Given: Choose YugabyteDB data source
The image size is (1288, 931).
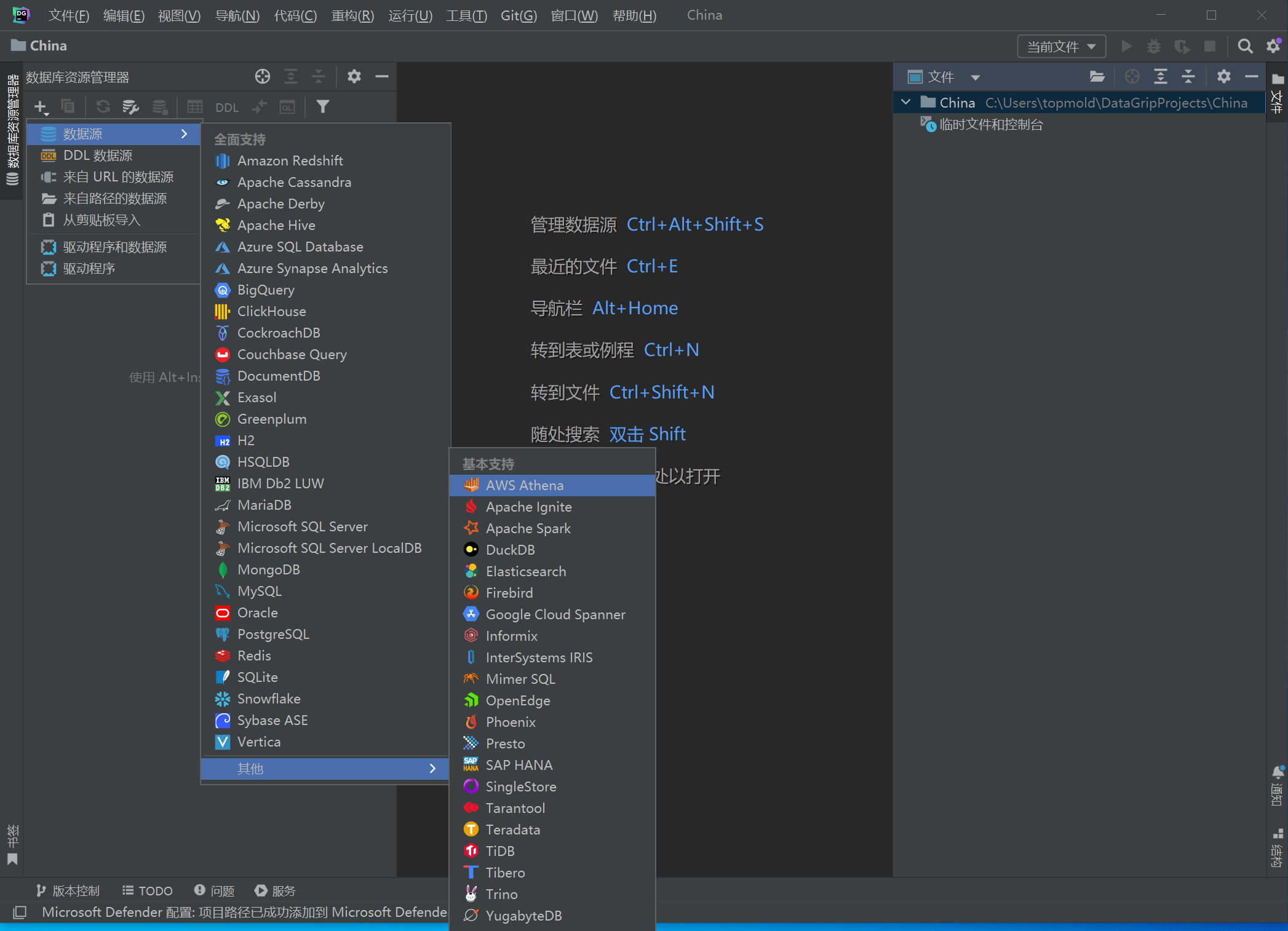Looking at the screenshot, I should tap(552, 916).
